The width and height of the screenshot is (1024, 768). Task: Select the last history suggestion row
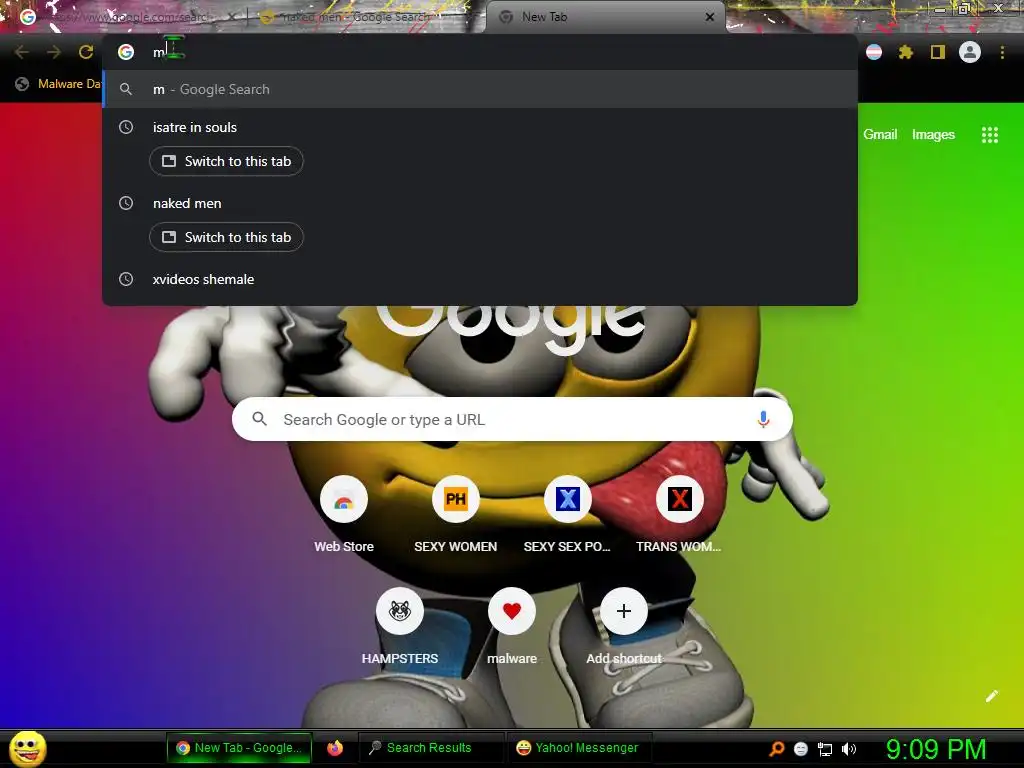480,280
